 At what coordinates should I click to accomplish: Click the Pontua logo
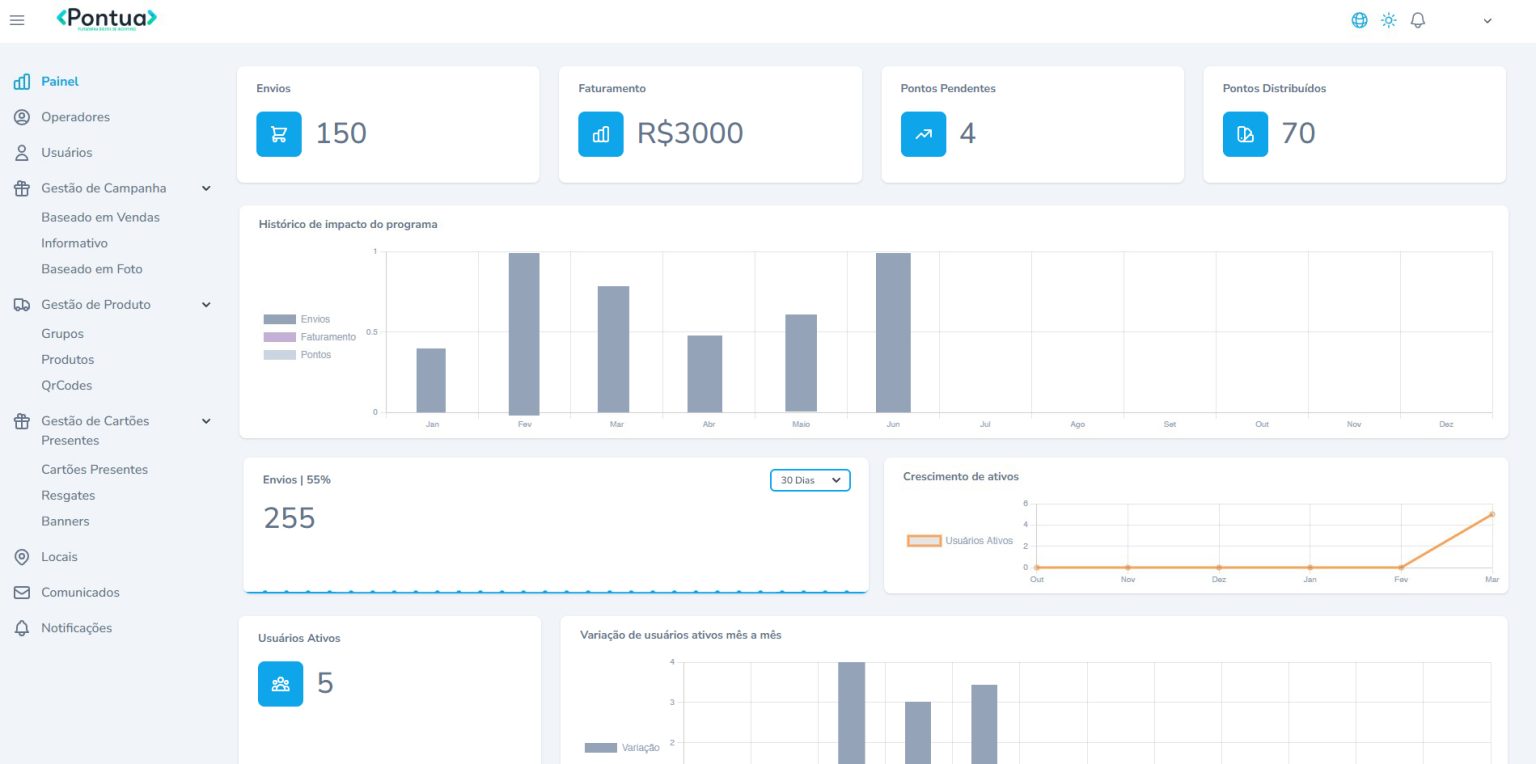coord(107,18)
